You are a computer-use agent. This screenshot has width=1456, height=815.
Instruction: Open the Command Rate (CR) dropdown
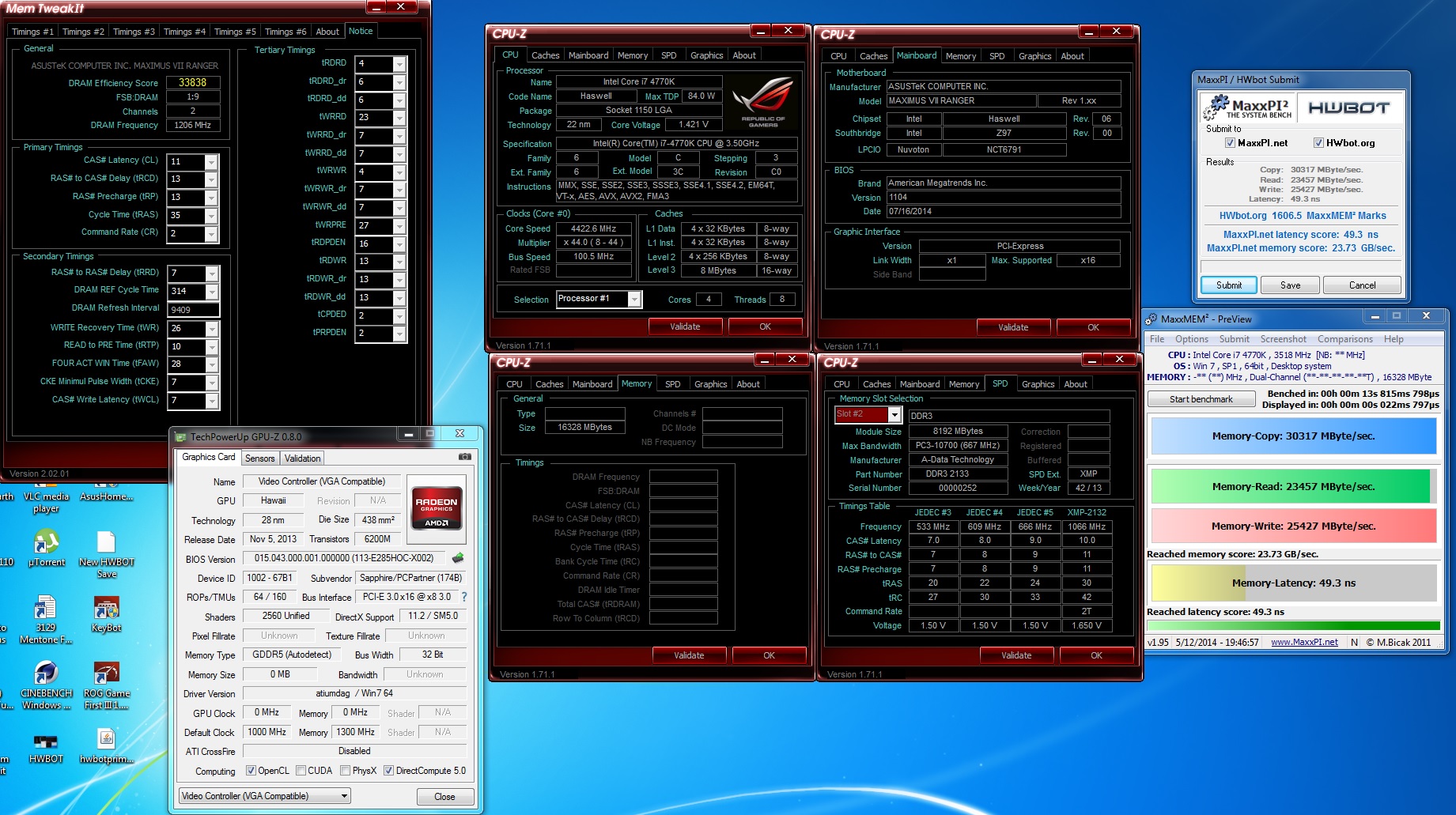point(211,234)
